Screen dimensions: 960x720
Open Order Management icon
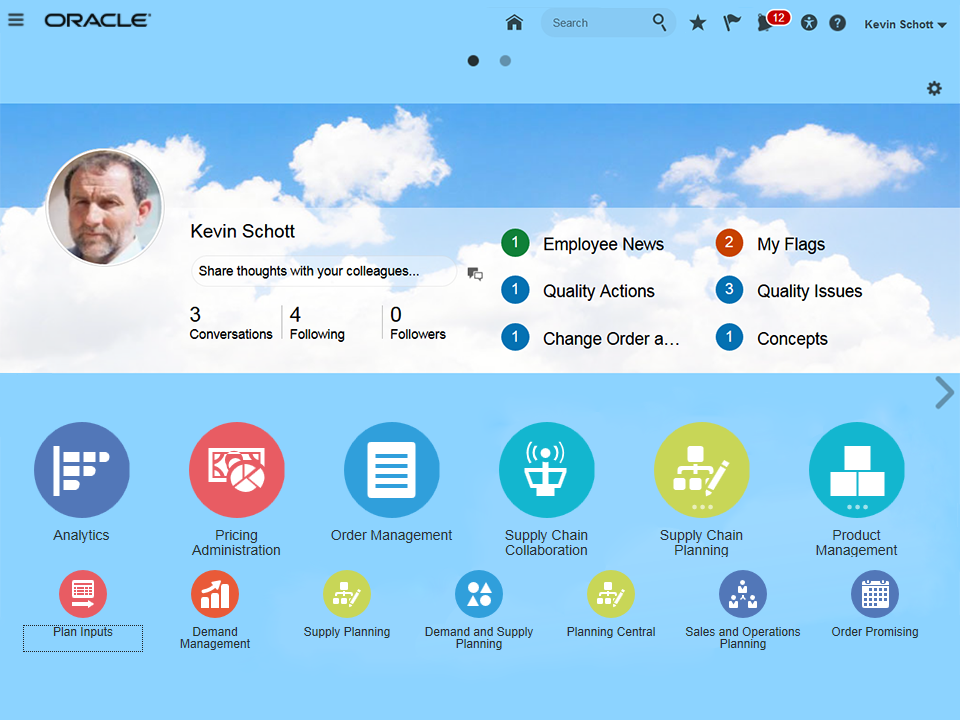point(391,470)
